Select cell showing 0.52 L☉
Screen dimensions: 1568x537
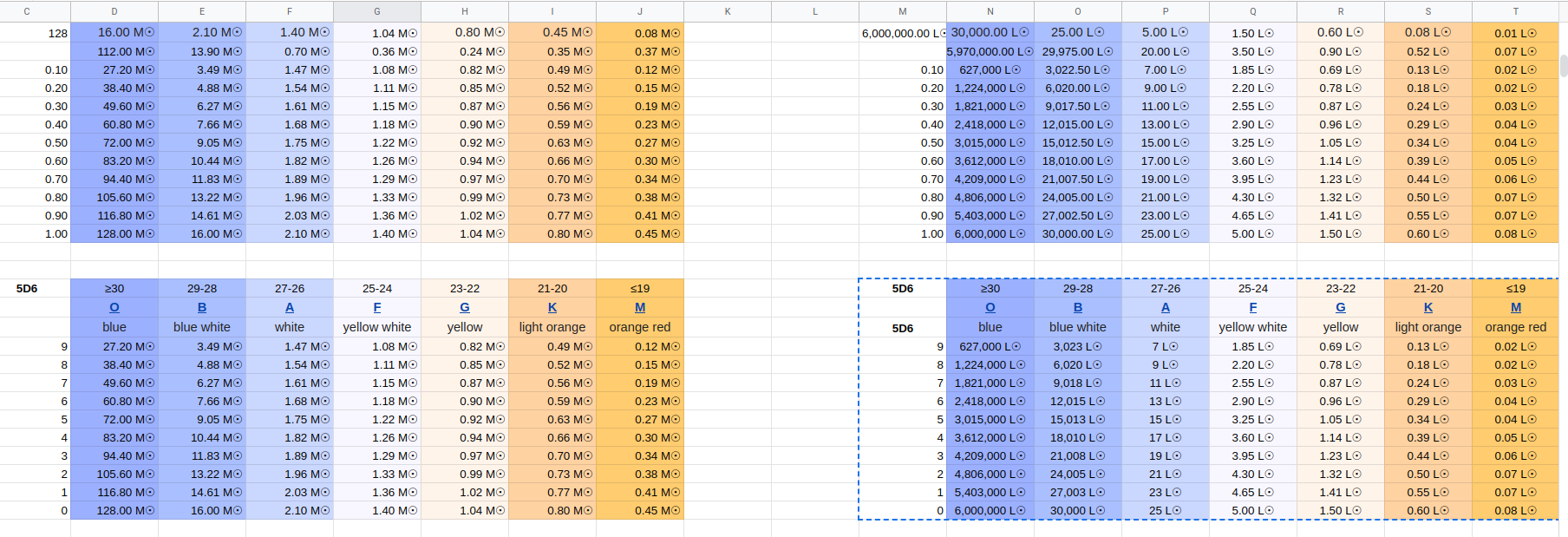click(x=1428, y=51)
